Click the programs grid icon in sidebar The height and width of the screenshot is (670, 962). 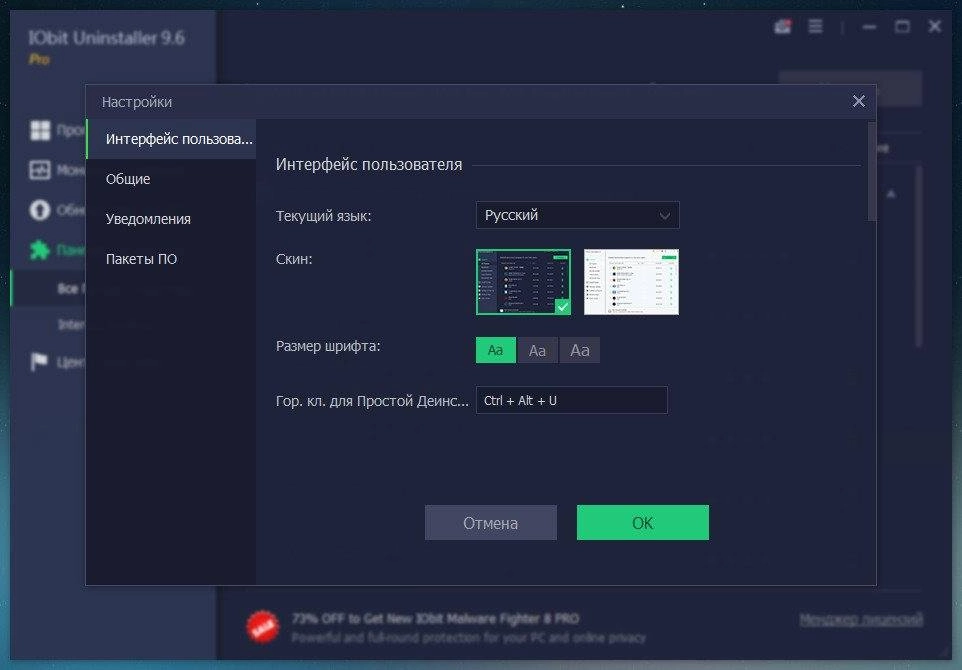coord(40,130)
